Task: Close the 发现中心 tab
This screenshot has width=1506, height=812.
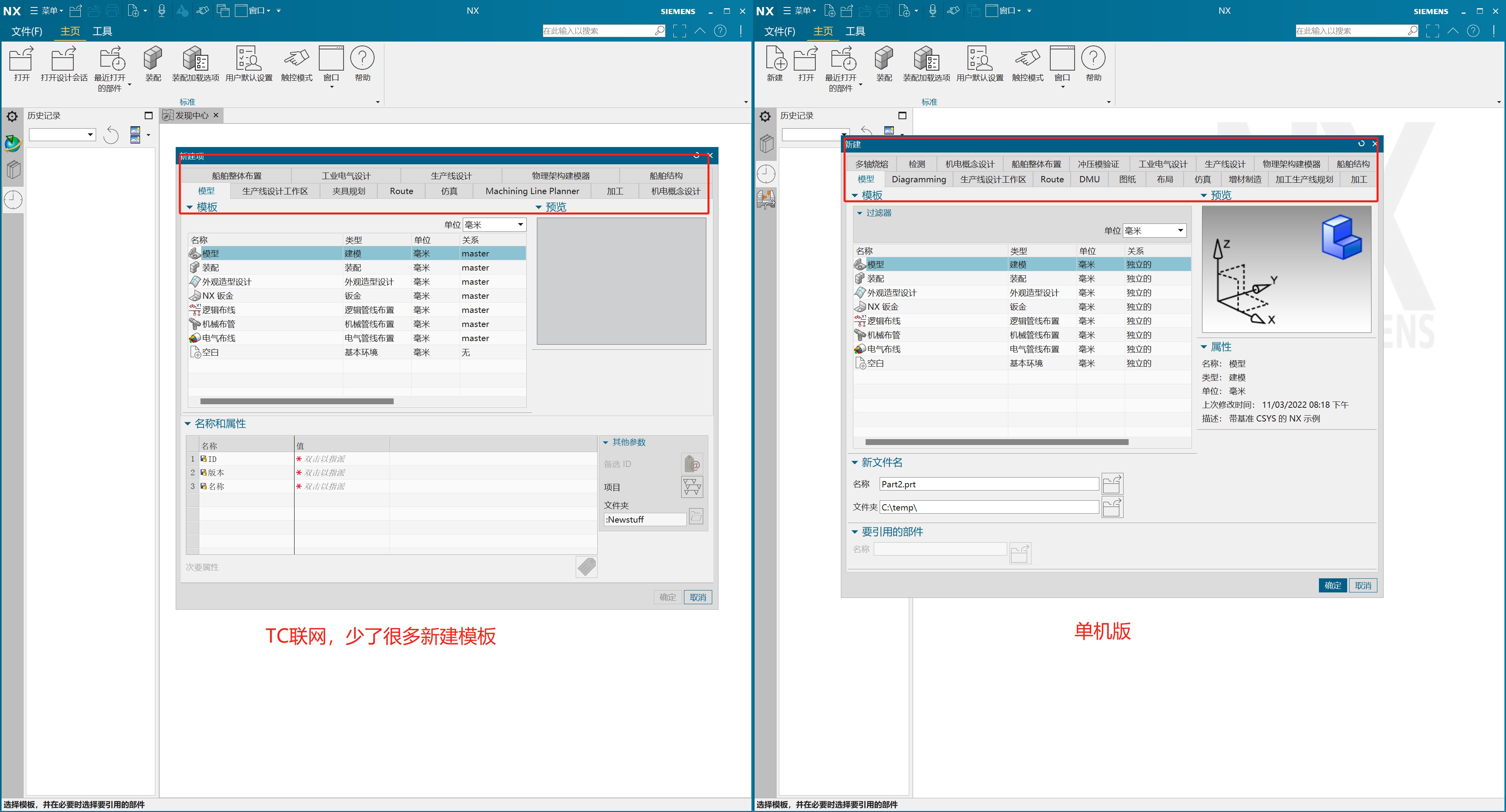Action: click(x=216, y=115)
